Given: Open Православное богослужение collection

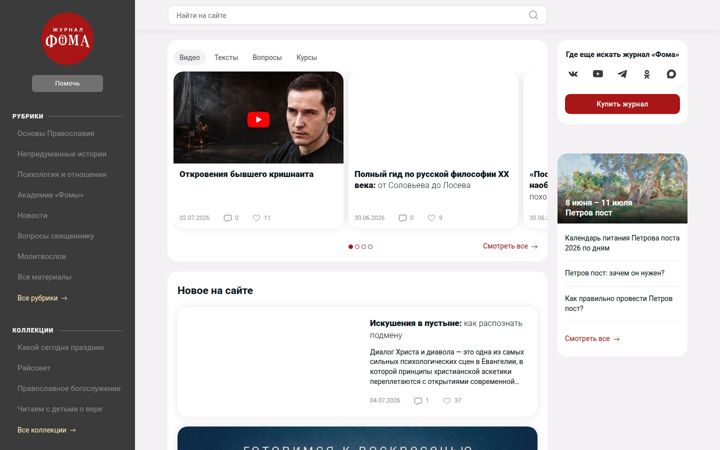Looking at the screenshot, I should click(69, 388).
